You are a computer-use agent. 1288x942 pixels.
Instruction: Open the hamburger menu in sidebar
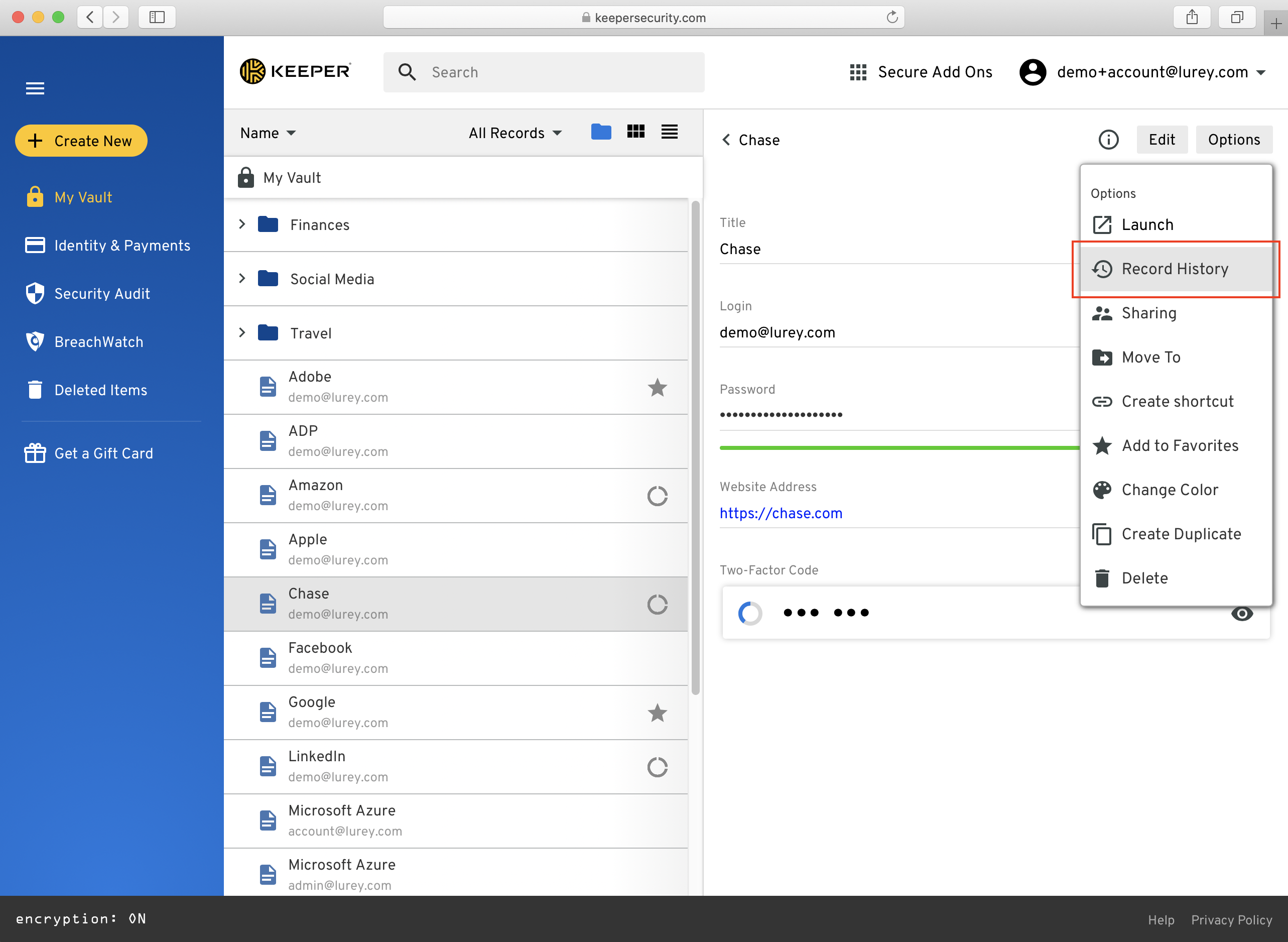pos(35,88)
